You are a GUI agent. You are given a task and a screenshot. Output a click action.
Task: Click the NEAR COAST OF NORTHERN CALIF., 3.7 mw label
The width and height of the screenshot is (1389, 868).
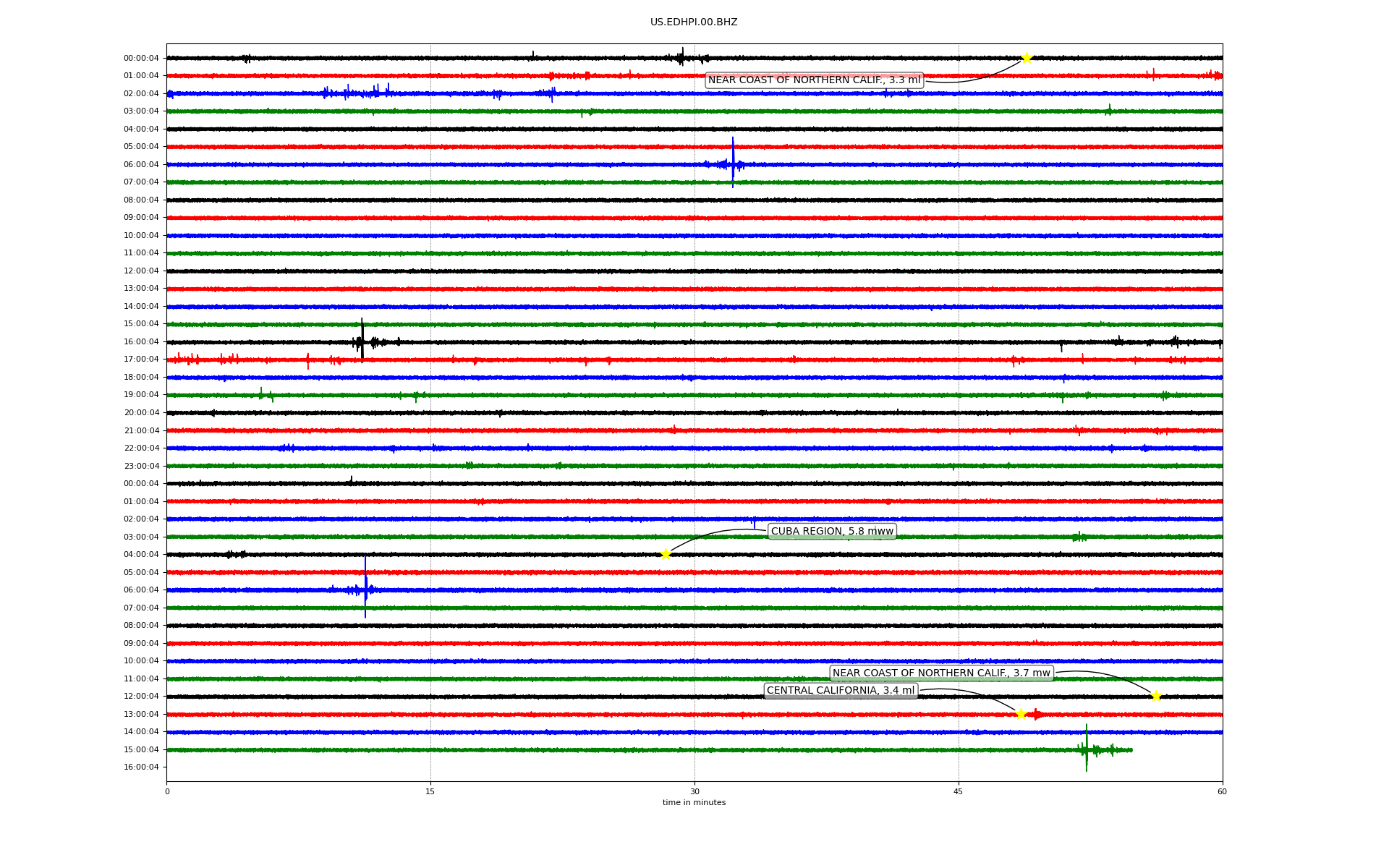click(940, 673)
